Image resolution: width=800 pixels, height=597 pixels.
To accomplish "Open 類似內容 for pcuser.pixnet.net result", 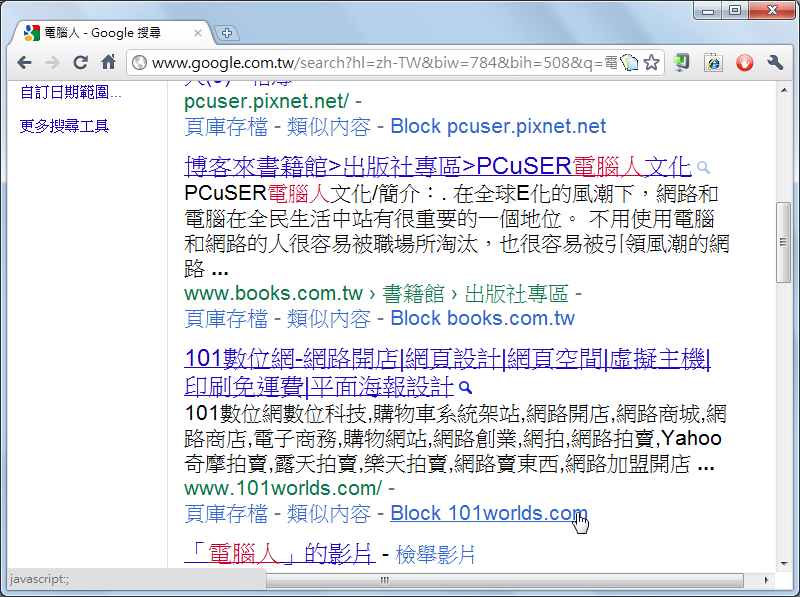I will (329, 127).
